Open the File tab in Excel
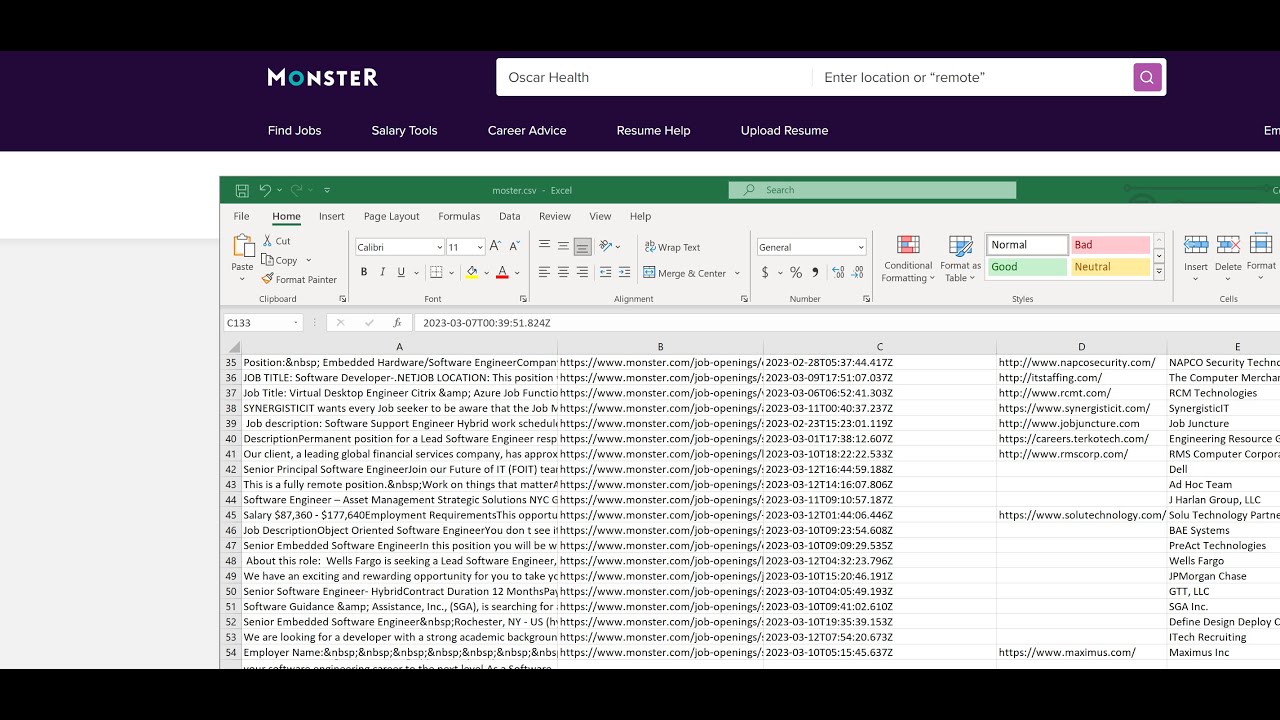The image size is (1280, 720). coord(242,216)
